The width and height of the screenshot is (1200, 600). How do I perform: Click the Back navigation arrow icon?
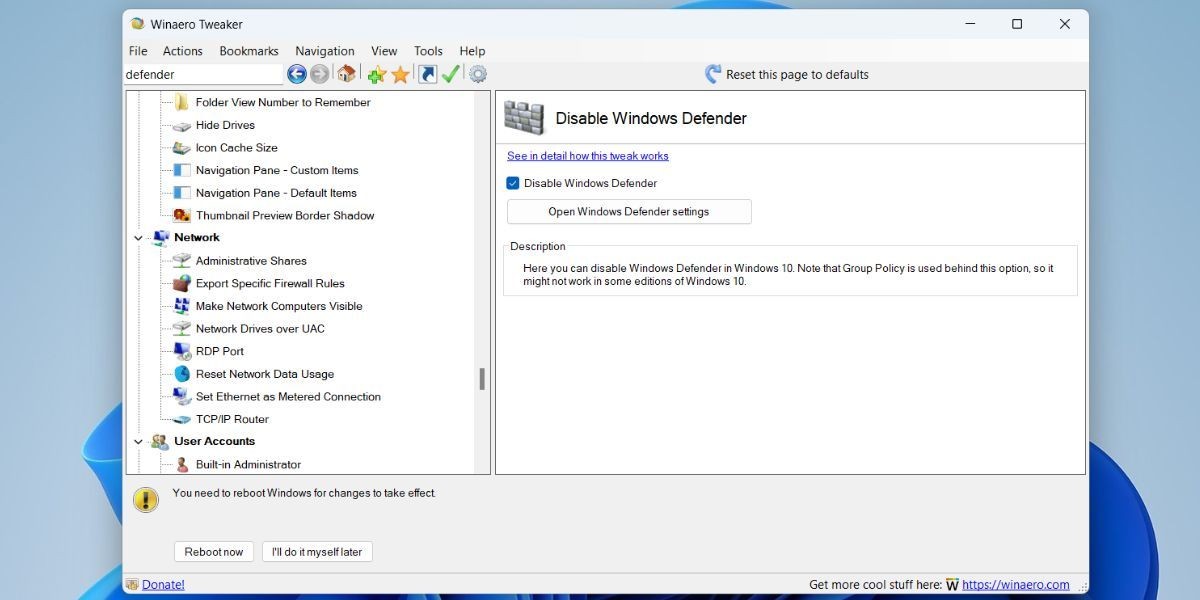(297, 74)
